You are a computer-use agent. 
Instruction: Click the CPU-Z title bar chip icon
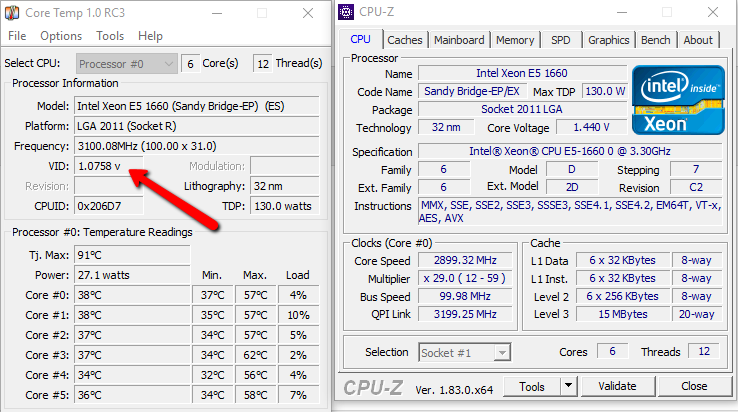(346, 12)
